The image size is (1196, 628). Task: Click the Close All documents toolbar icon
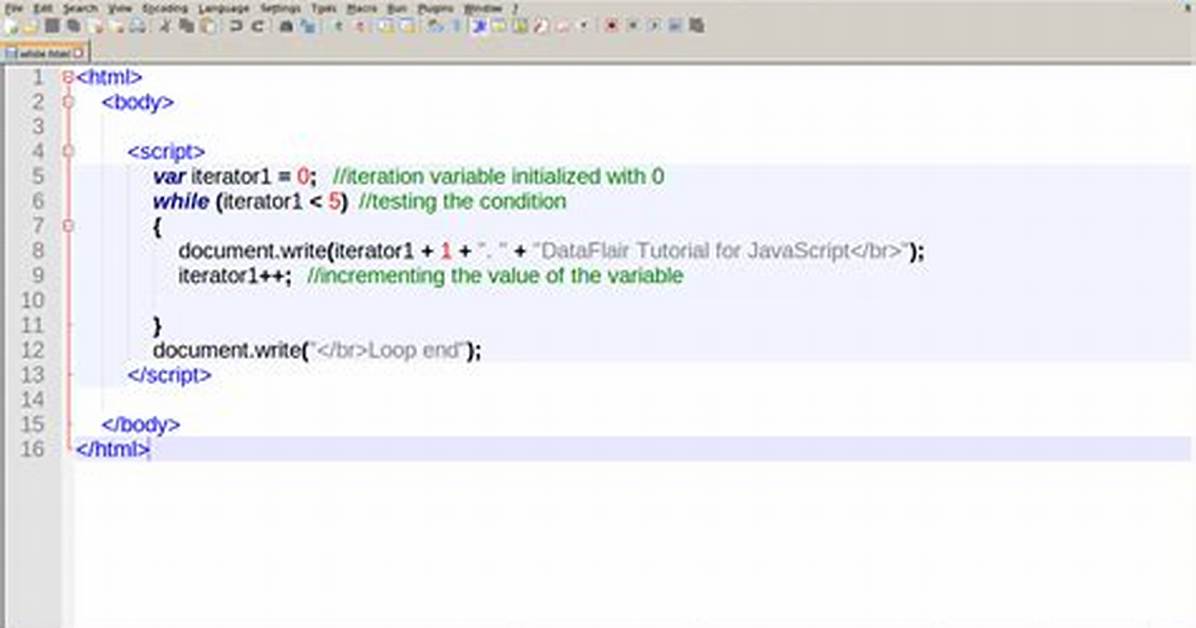117,26
